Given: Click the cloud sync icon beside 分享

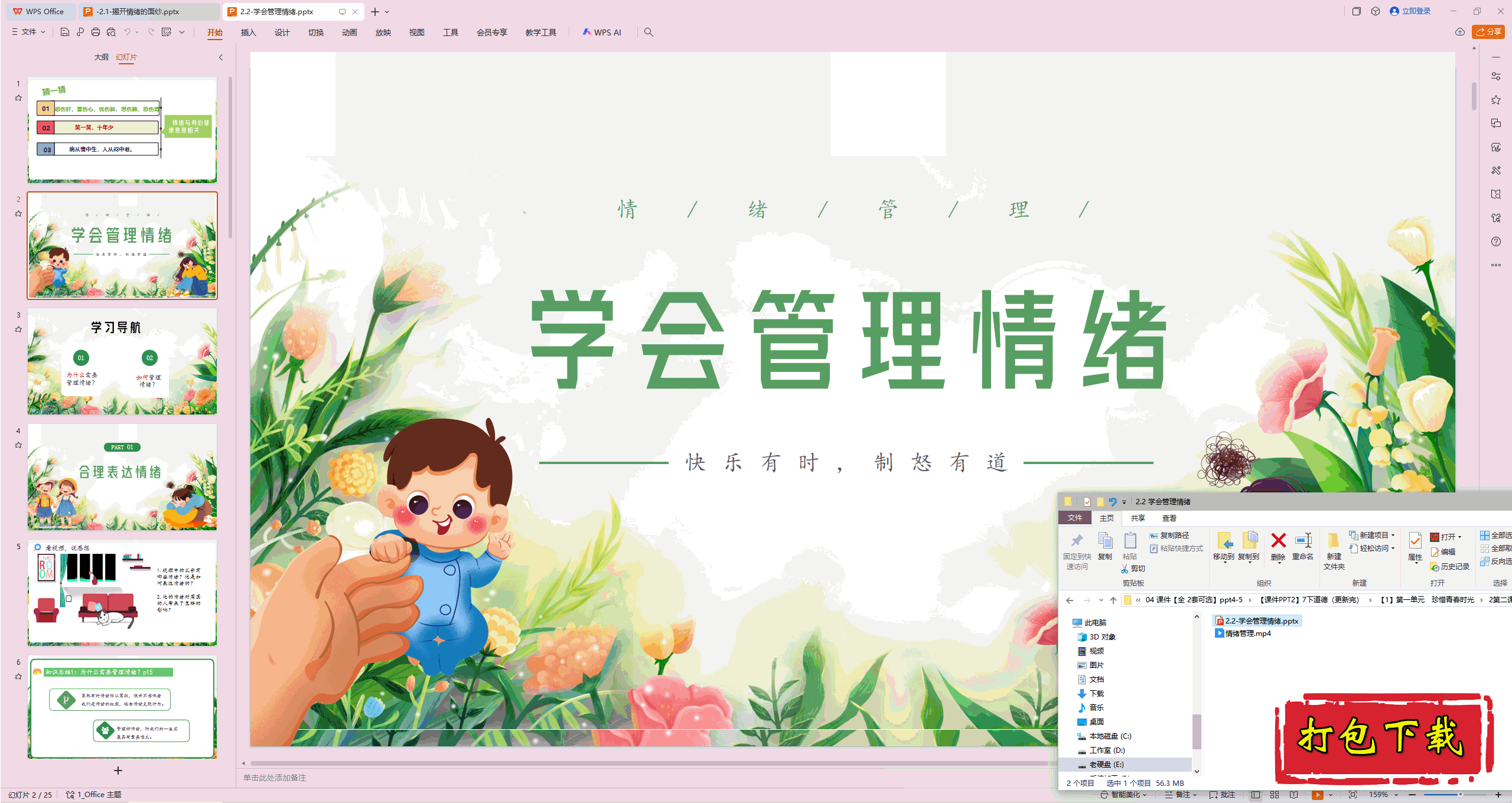Looking at the screenshot, I should click(x=1460, y=32).
